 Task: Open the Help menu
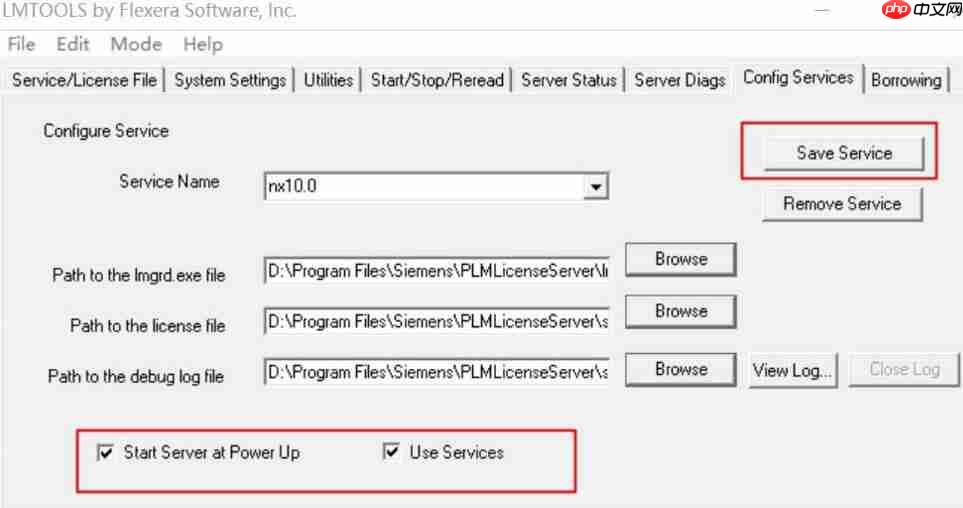(x=203, y=44)
